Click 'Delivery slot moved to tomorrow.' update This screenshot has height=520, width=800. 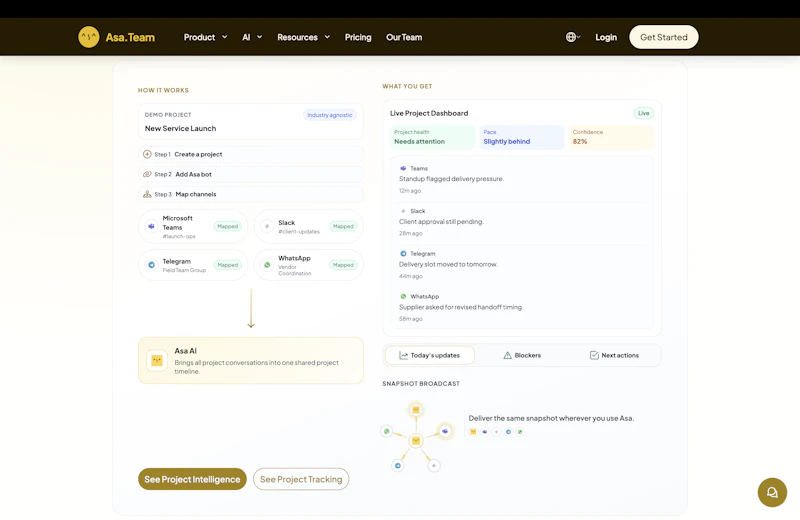pos(448,264)
